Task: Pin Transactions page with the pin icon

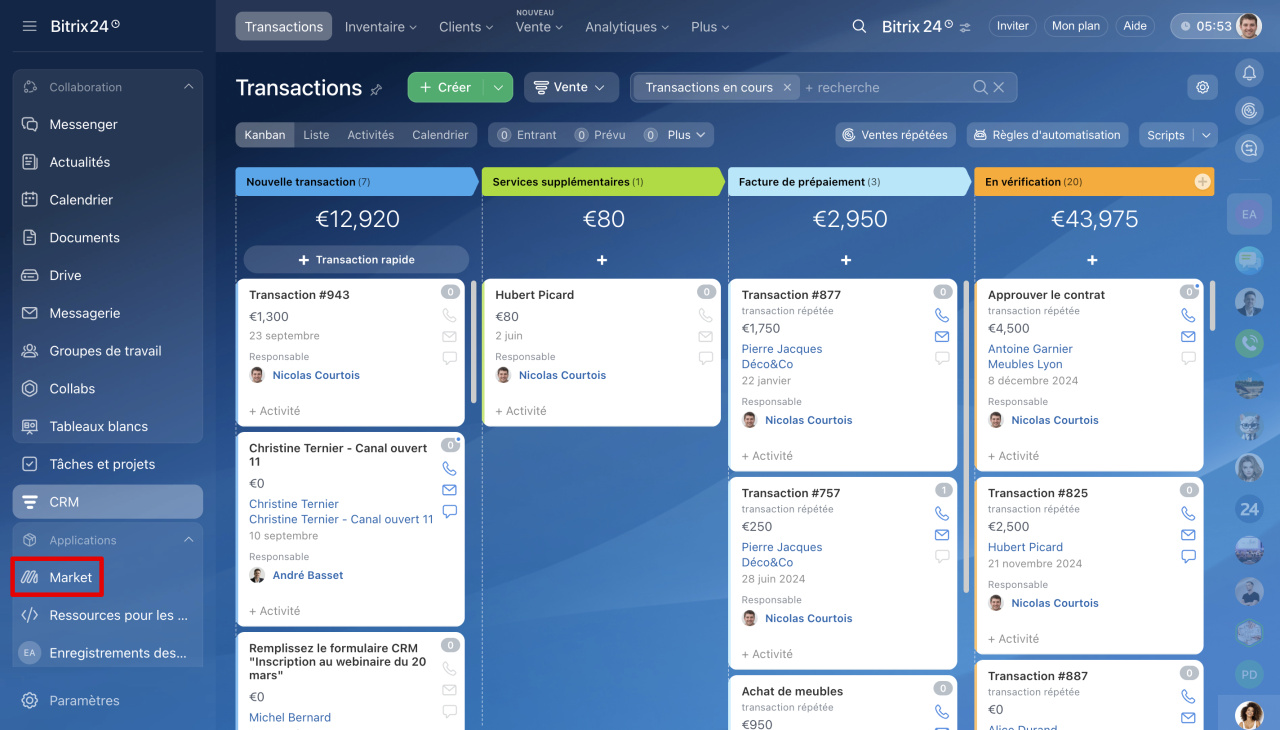Action: [x=376, y=89]
